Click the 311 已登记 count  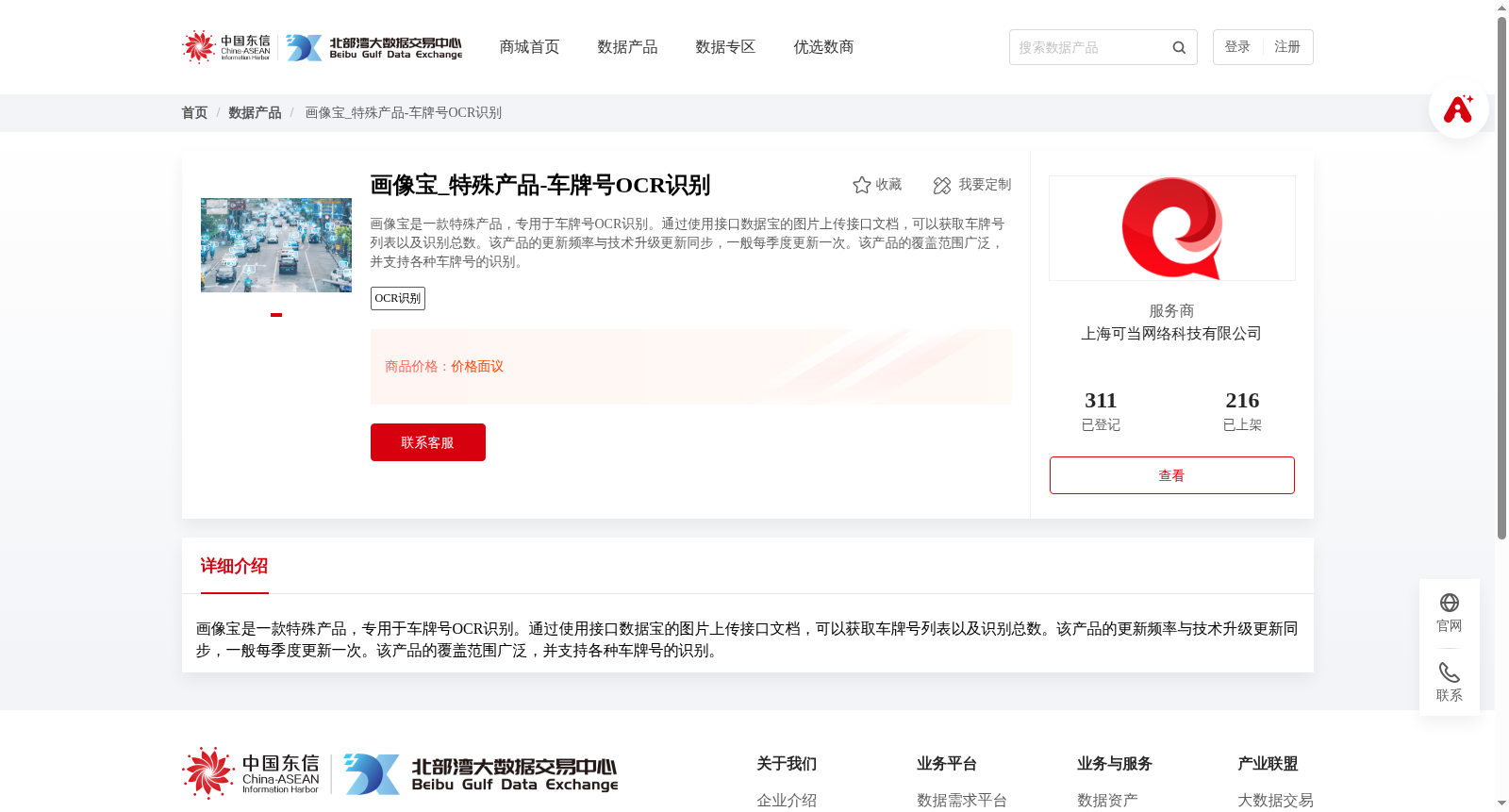pos(1101,411)
